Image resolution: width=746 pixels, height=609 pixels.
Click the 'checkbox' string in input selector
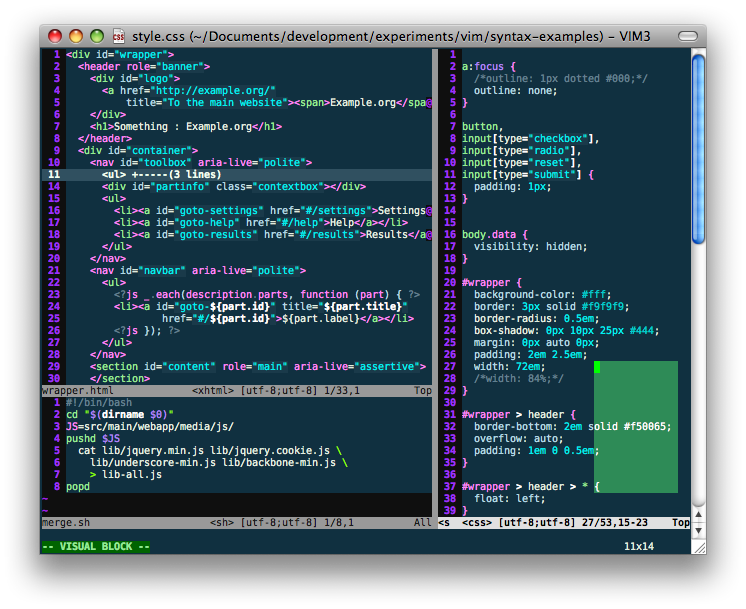point(558,138)
